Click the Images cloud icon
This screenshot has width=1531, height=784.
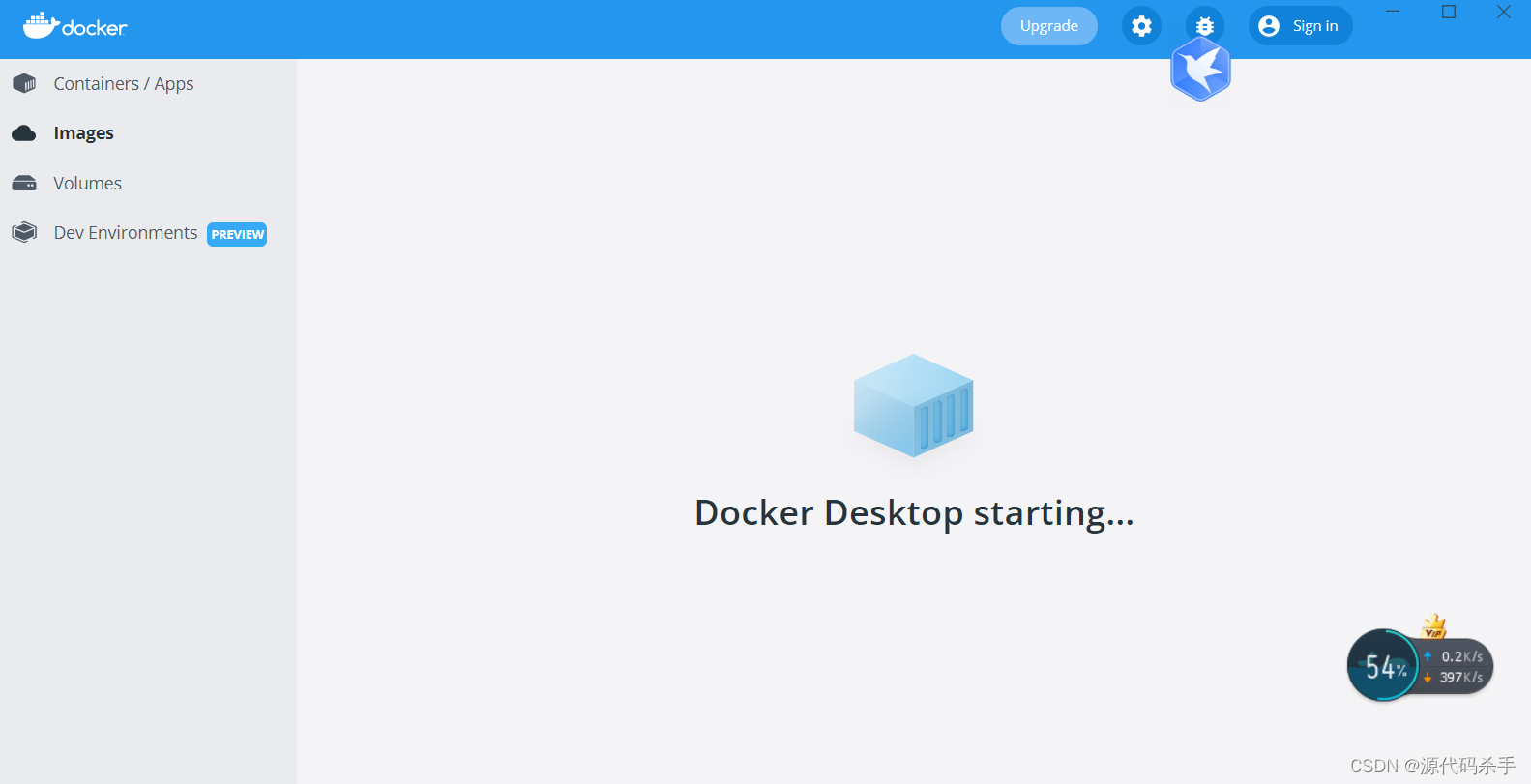pos(24,133)
